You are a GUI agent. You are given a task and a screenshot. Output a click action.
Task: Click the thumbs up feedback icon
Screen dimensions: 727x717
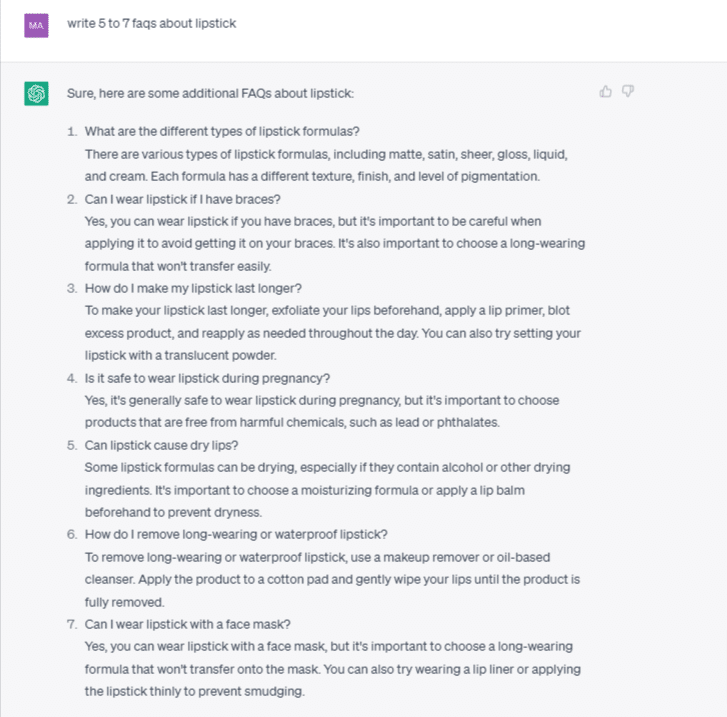(605, 92)
